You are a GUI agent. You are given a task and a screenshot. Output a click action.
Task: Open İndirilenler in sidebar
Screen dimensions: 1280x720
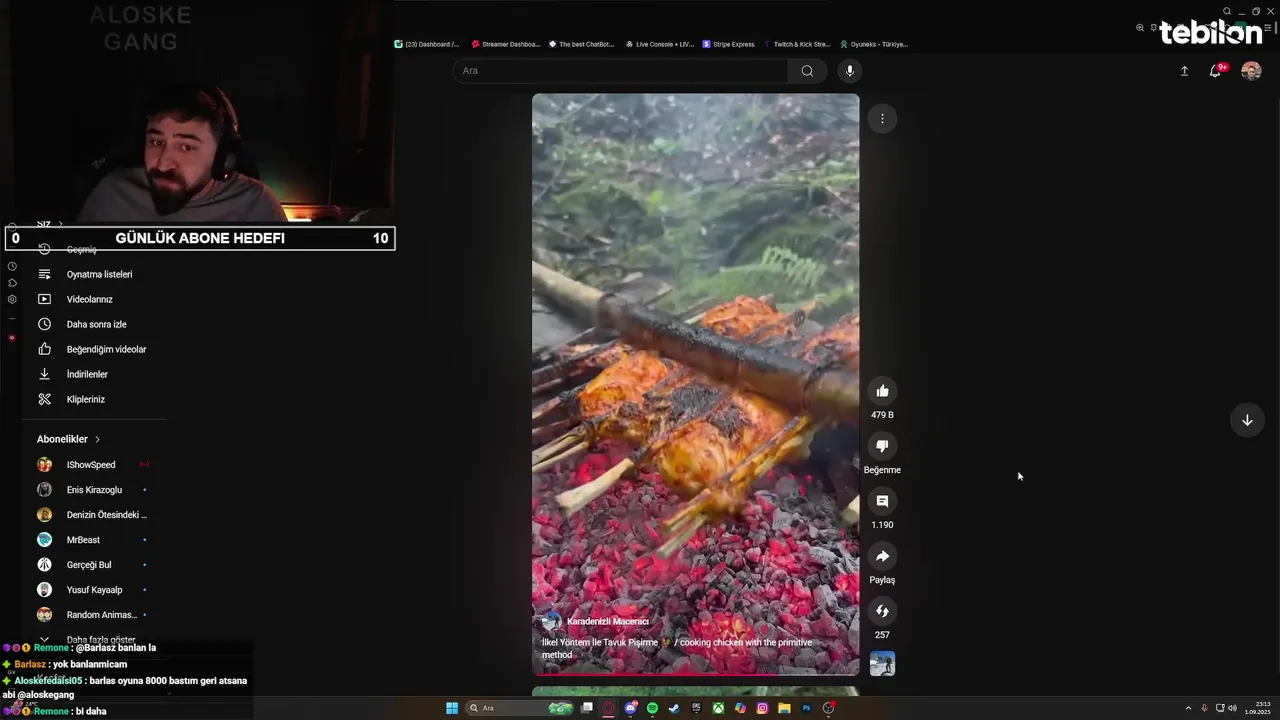point(87,374)
